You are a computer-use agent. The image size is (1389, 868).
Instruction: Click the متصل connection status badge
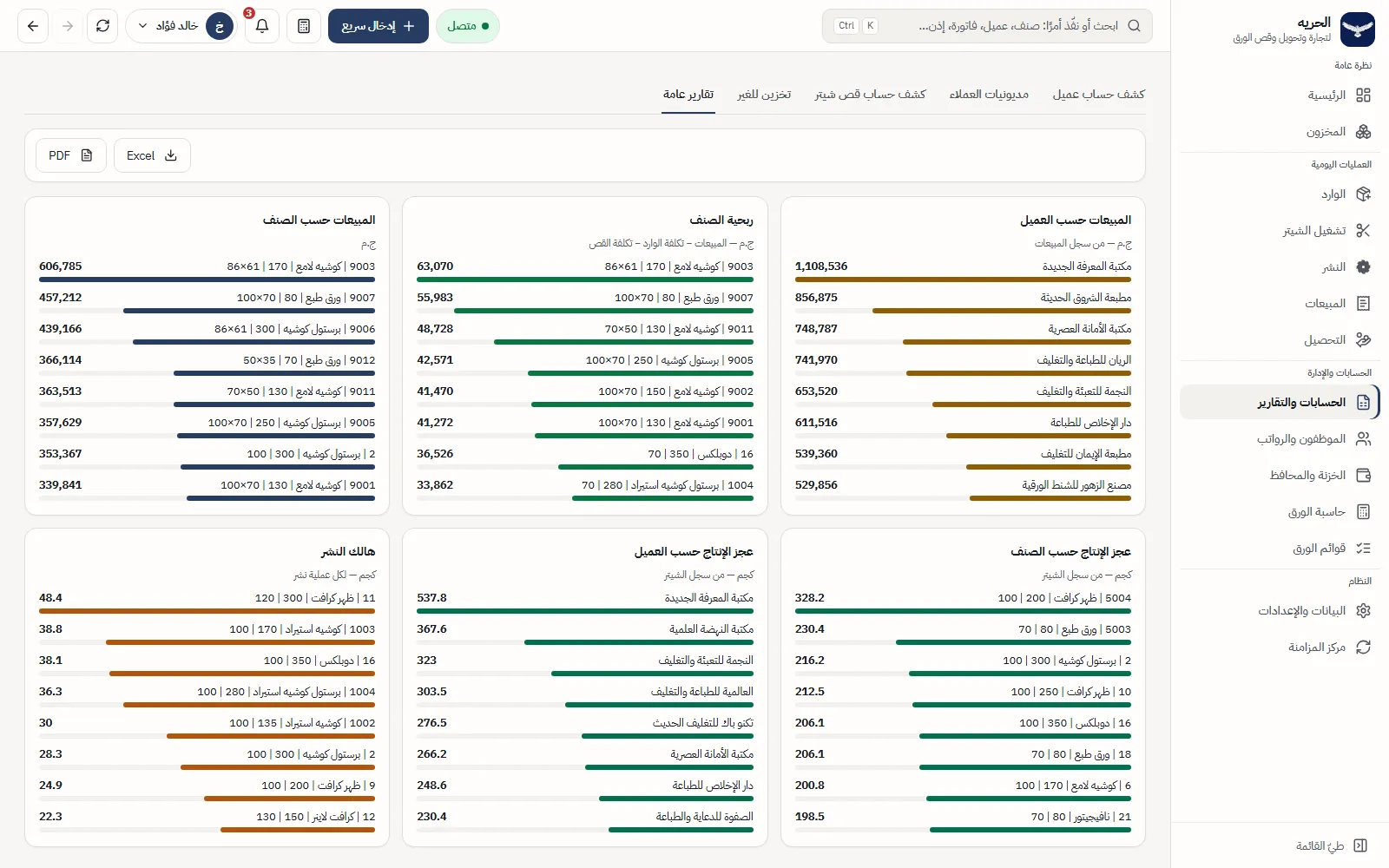(x=468, y=26)
